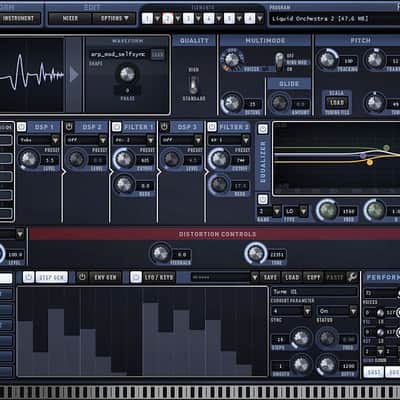
Task: Switch to the LFO / Keyb tab
Action: (x=159, y=277)
